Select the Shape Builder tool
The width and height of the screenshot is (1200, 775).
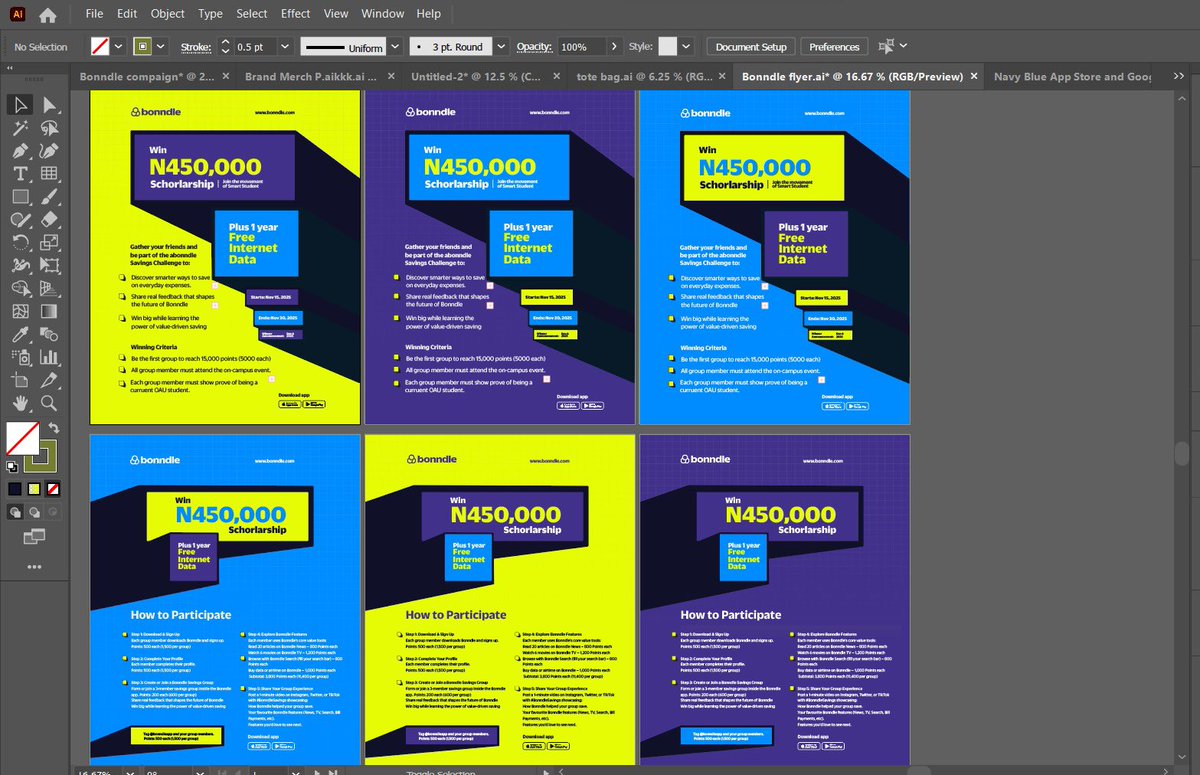click(x=19, y=289)
